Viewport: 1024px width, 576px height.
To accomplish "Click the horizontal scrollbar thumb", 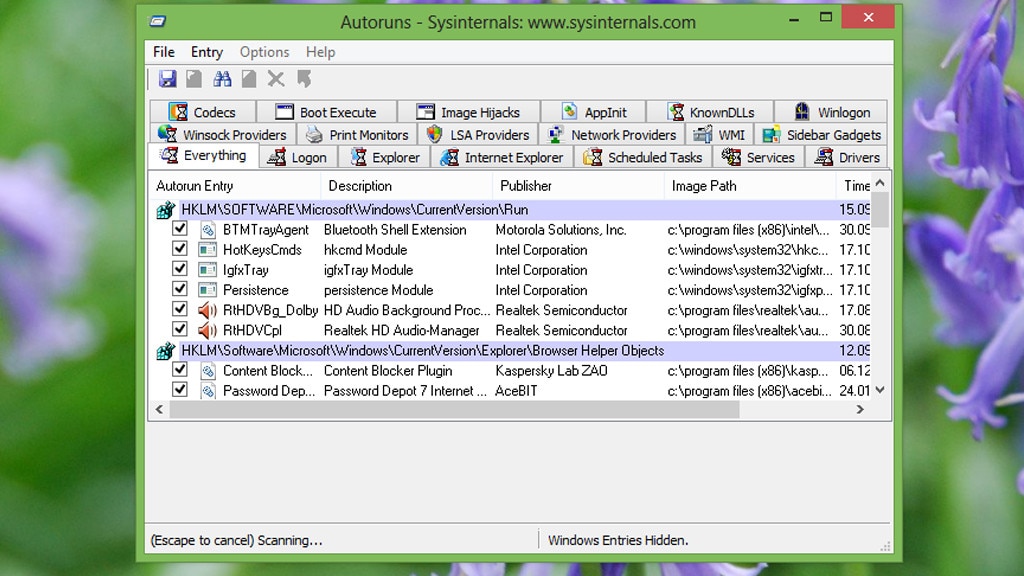I will coord(455,409).
